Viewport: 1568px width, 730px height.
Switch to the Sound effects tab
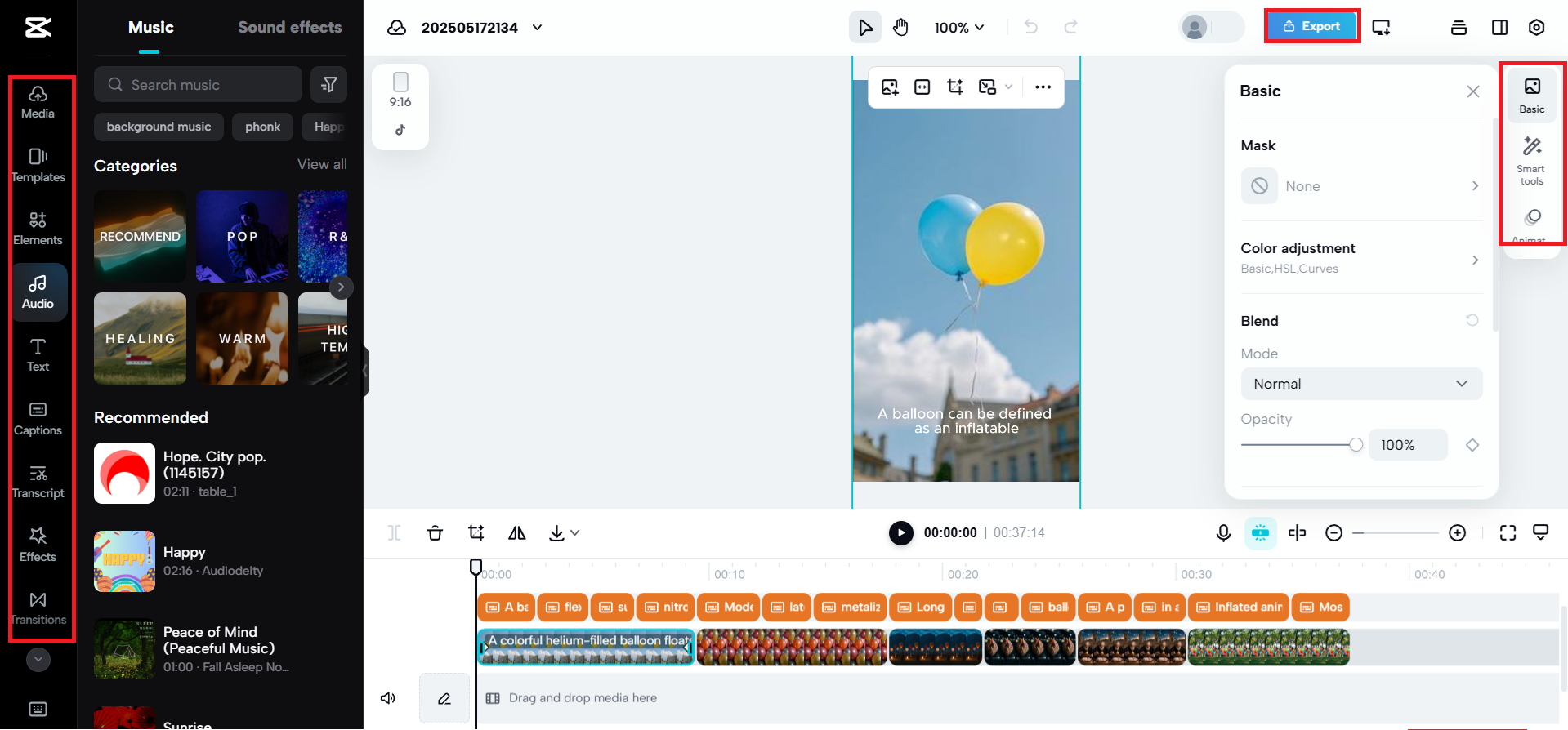point(290,27)
